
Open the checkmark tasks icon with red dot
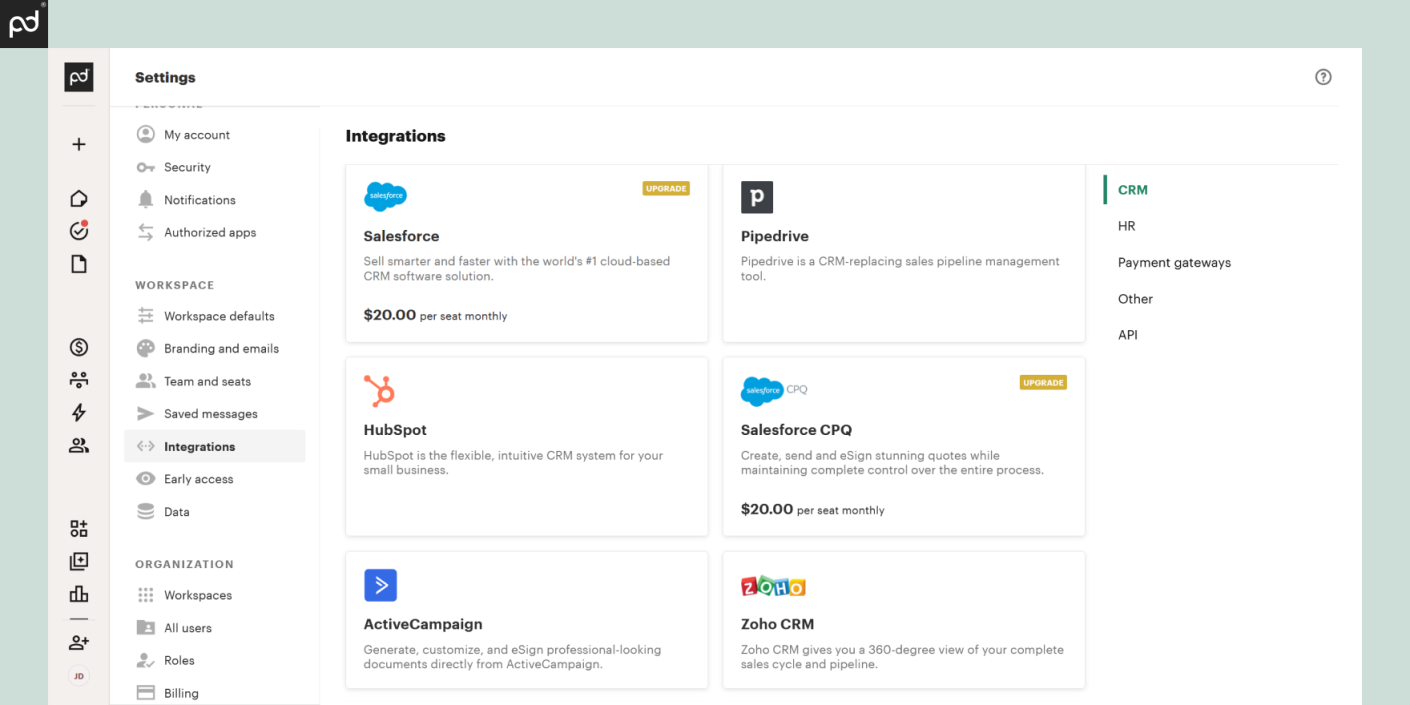tap(79, 230)
